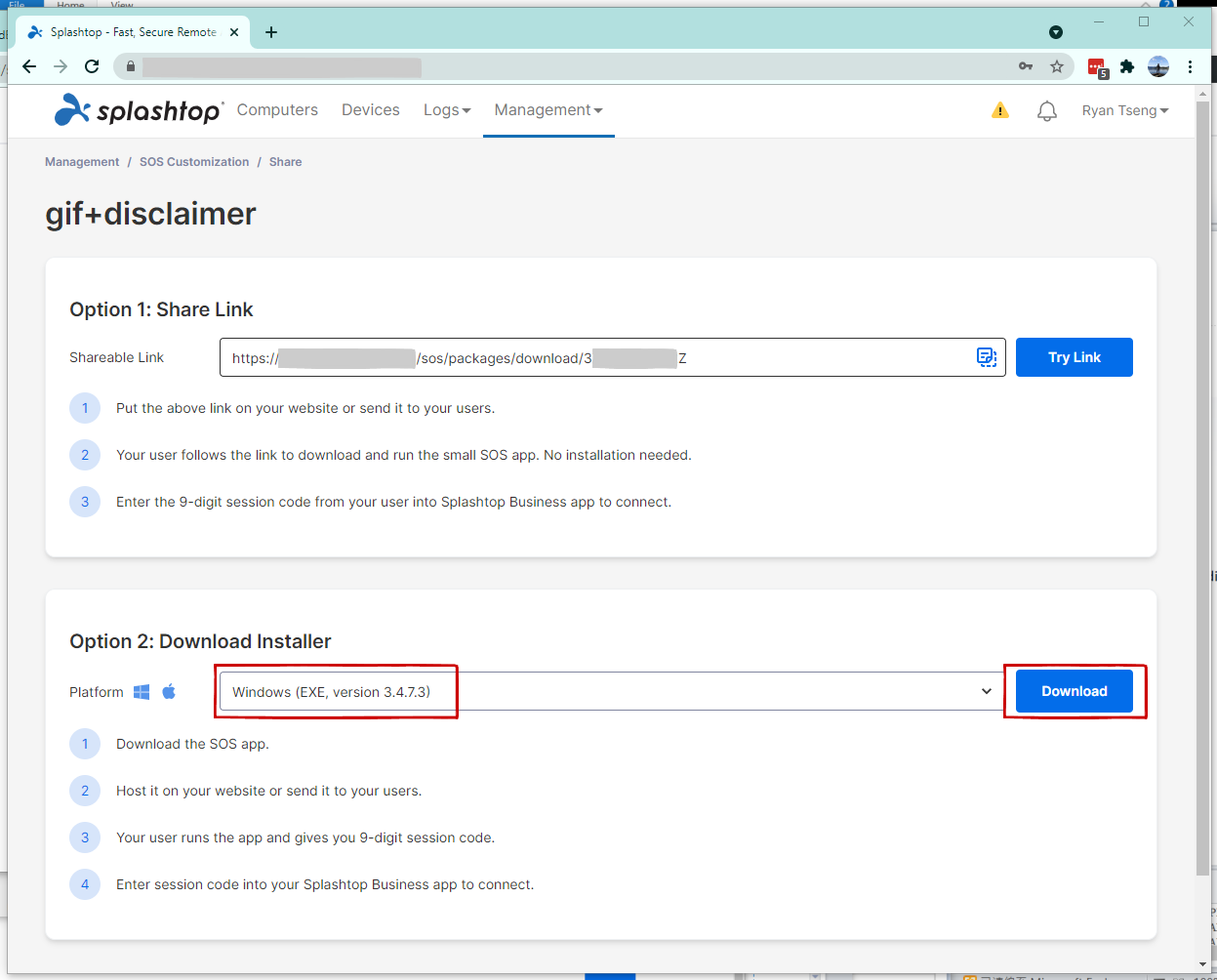
Task: Click the gif+disclaimer heading
Action: coord(150,214)
